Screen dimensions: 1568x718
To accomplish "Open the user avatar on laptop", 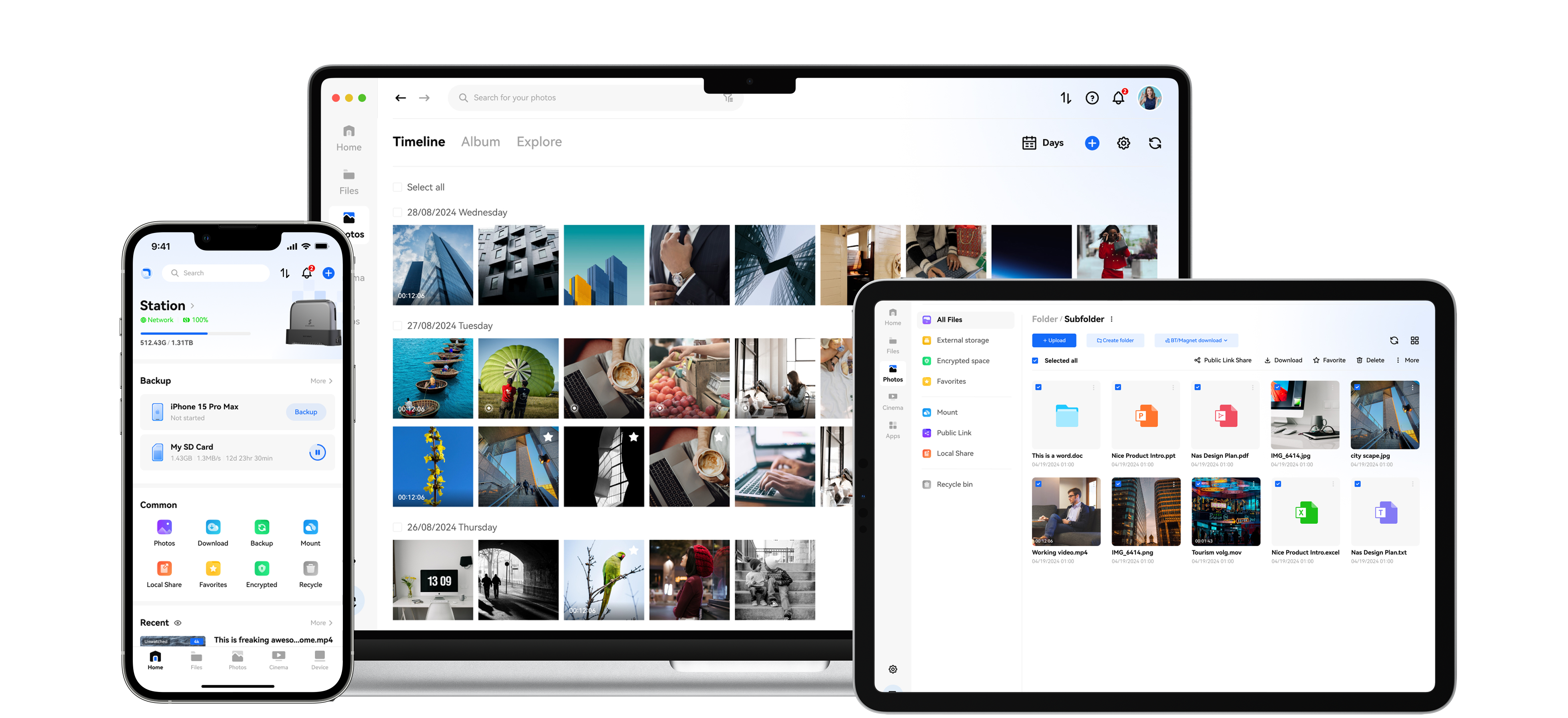I will point(1150,97).
